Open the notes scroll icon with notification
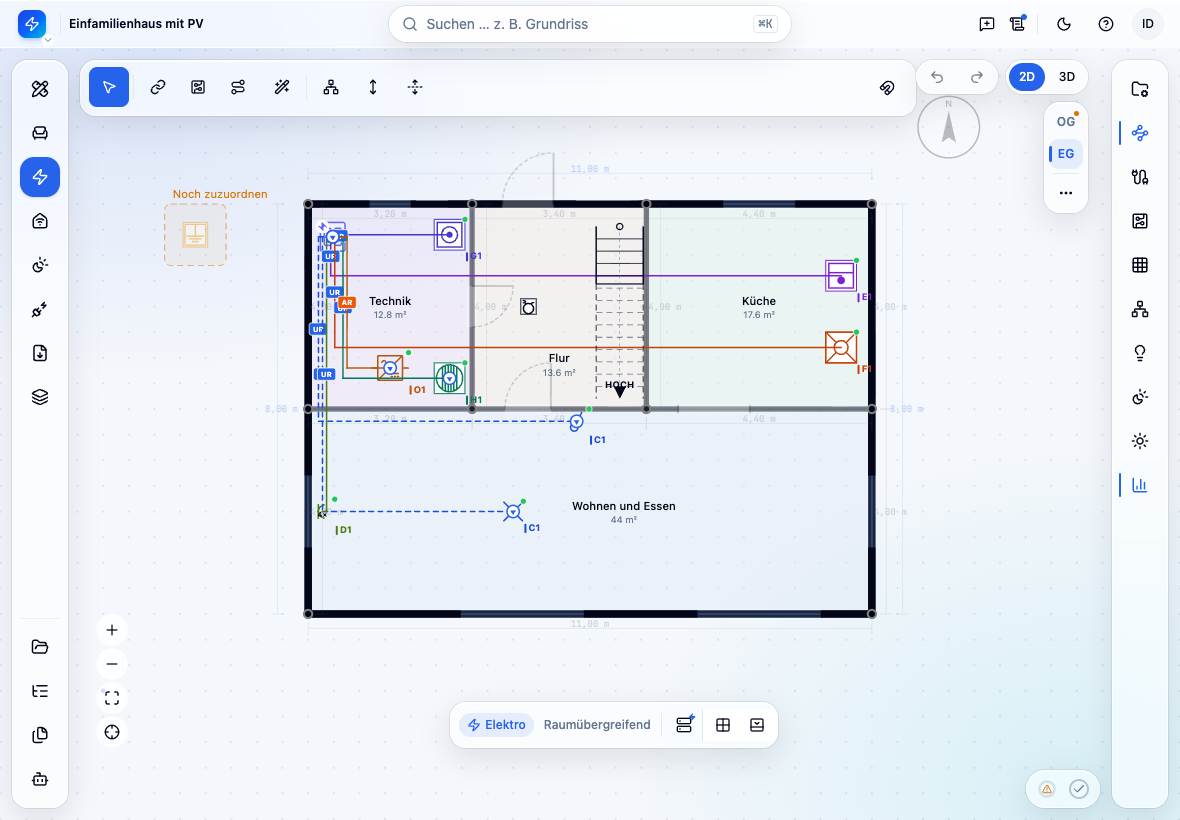 click(x=1017, y=24)
